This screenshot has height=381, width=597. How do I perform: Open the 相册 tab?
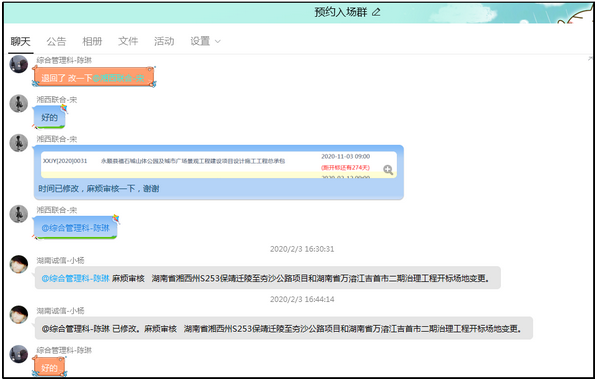coord(92,41)
